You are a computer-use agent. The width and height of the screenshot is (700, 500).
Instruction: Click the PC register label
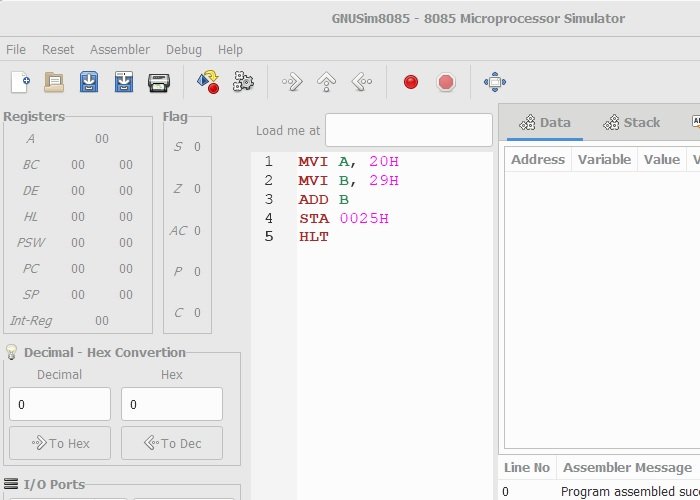tap(31, 269)
